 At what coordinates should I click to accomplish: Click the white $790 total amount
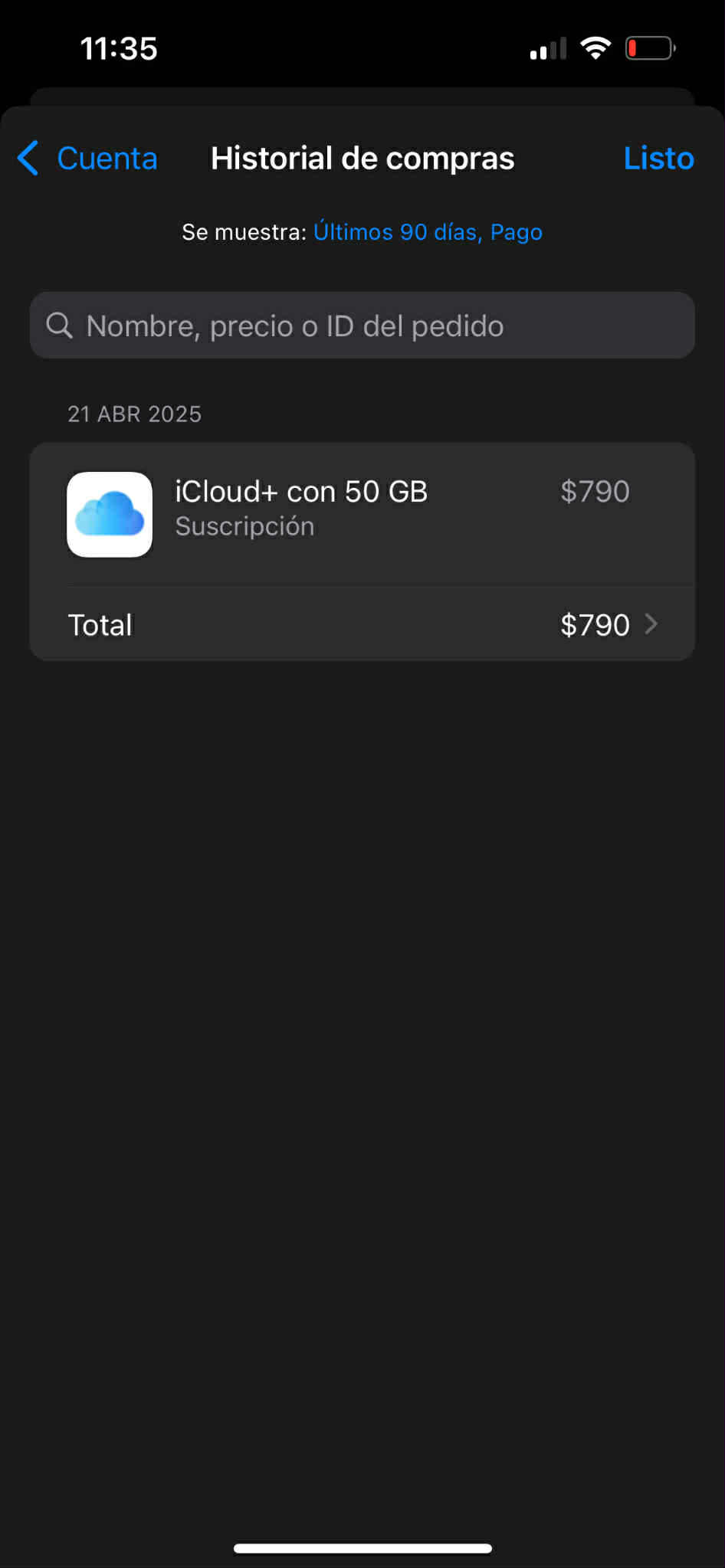[x=595, y=625]
